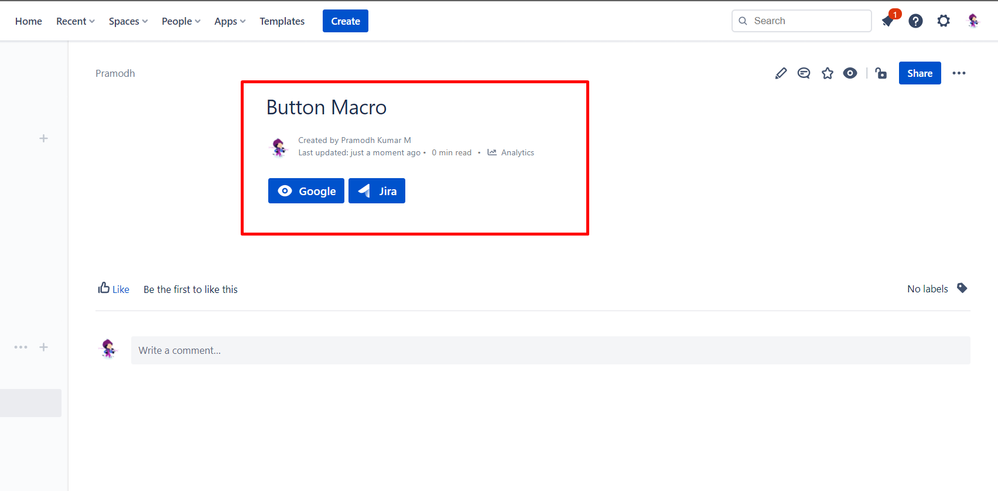Go to Home in navigation bar

[29, 21]
